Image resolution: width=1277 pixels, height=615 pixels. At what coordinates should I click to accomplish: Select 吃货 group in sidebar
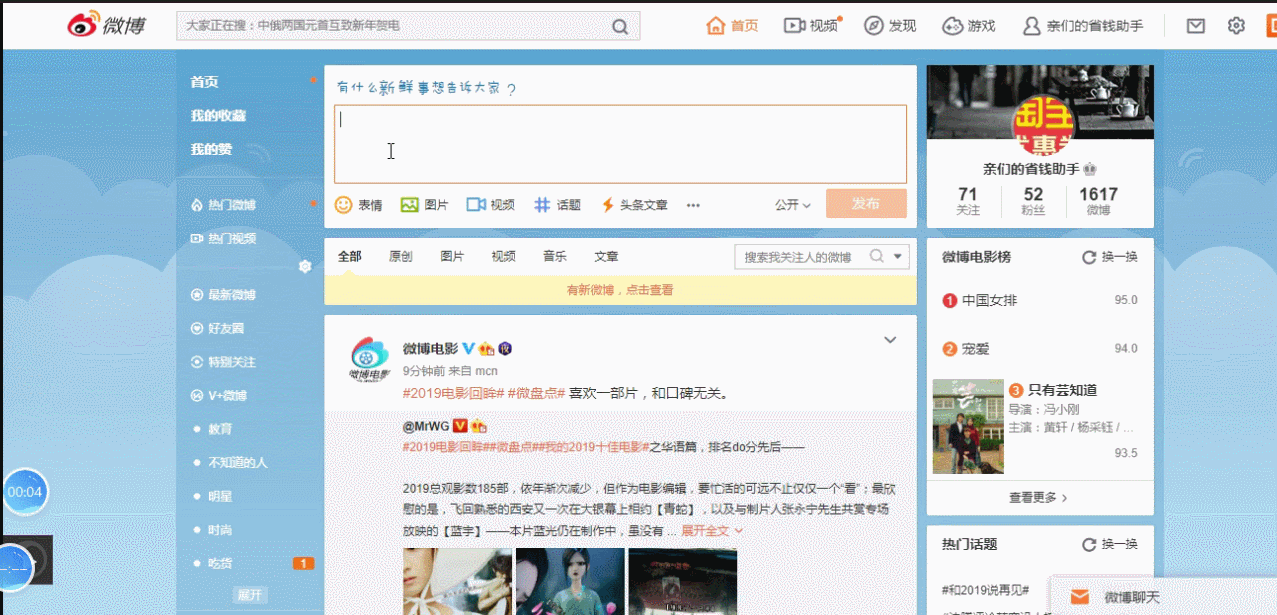[x=220, y=564]
